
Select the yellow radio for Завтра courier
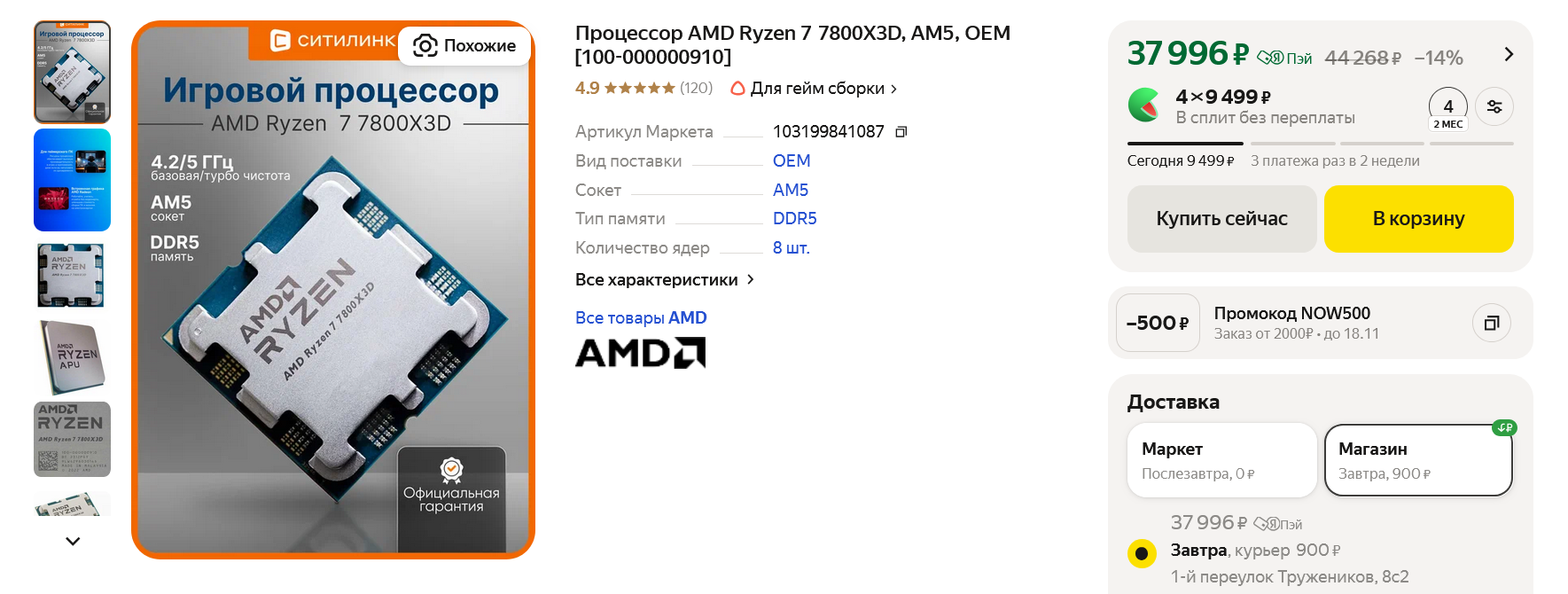(x=1142, y=553)
